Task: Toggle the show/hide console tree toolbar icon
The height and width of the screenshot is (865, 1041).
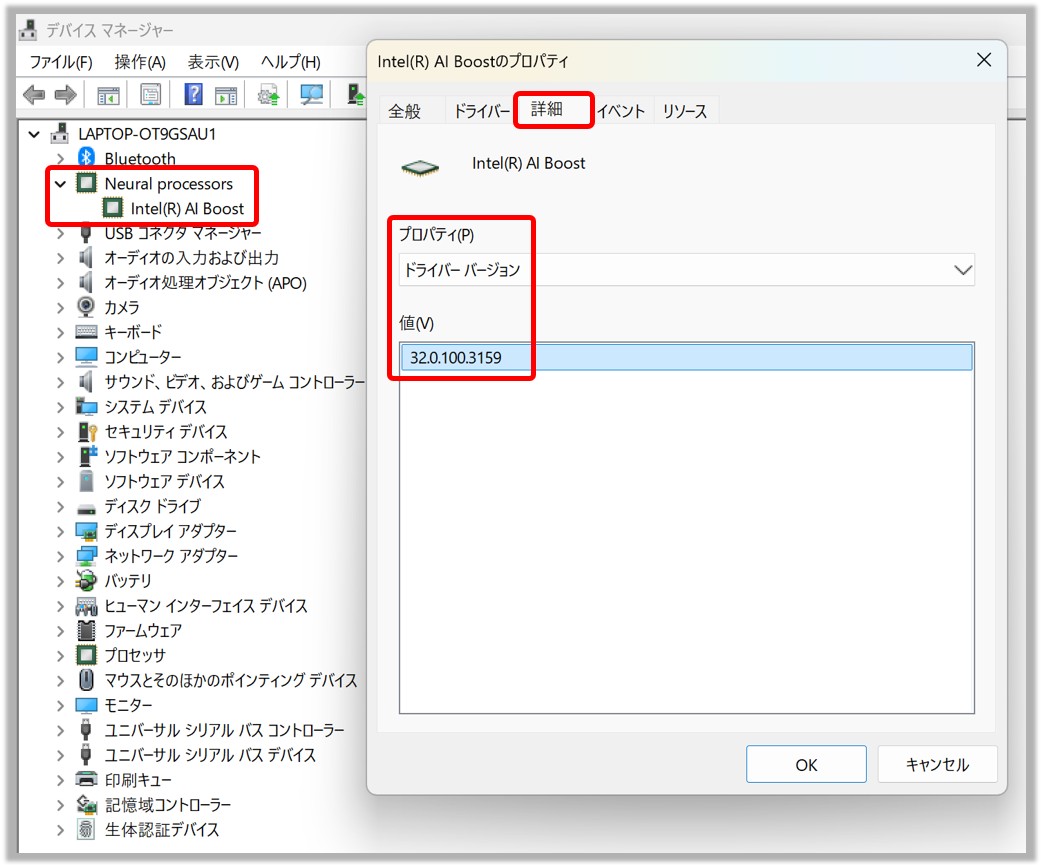Action: (x=108, y=95)
